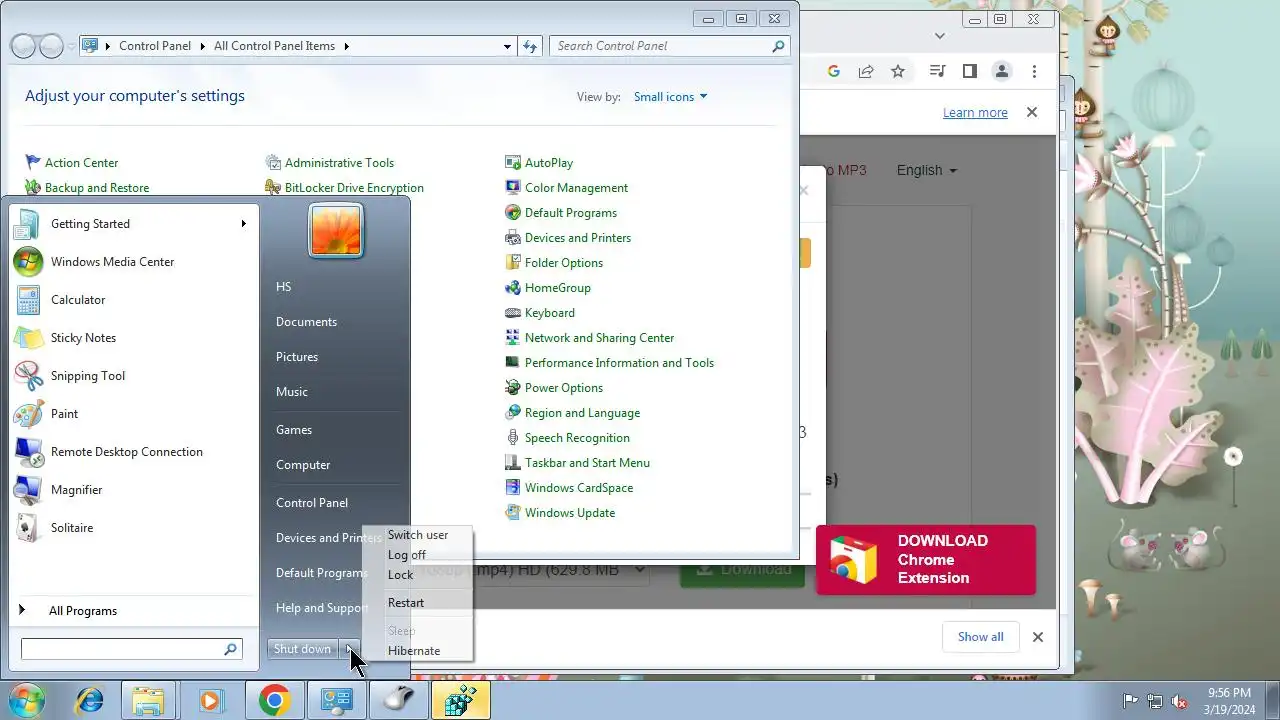Open Documents from Start menu right pane

306,322
